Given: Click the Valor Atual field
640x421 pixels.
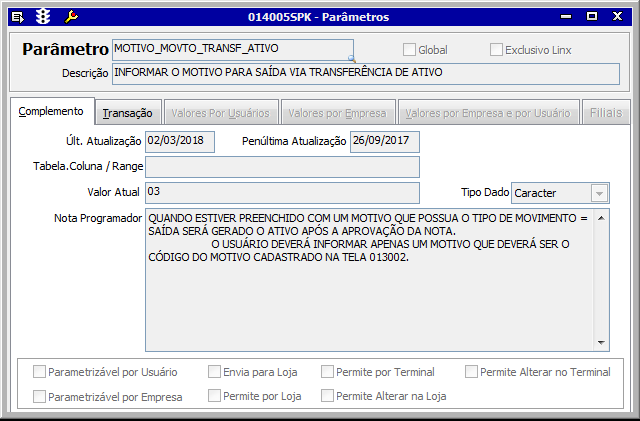Looking at the screenshot, I should [x=282, y=193].
